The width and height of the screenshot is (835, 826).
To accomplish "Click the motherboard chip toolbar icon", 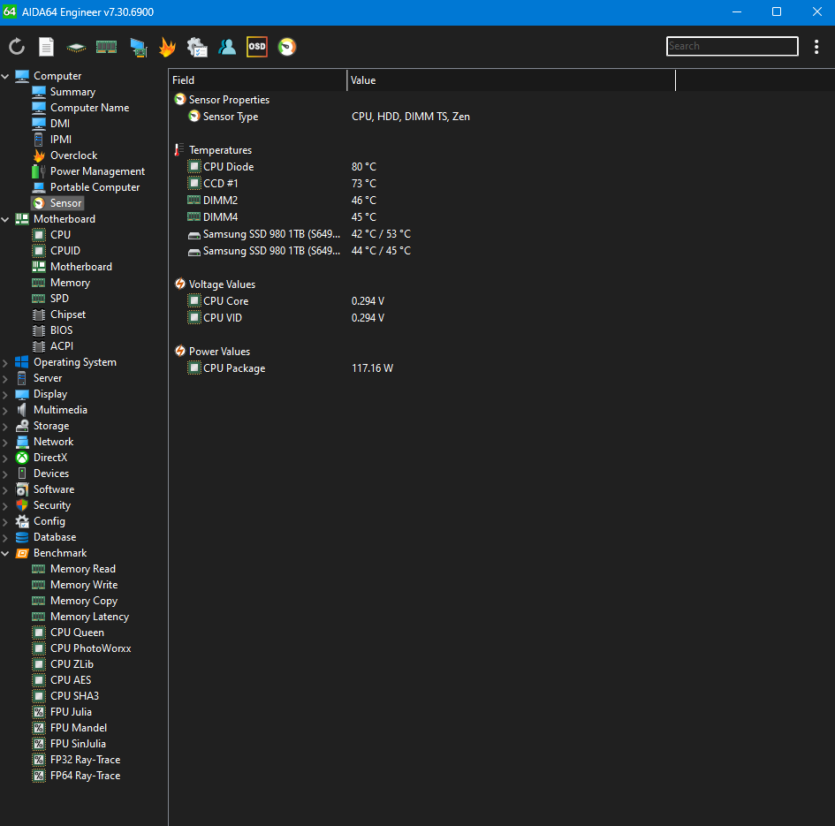I will click(76, 47).
